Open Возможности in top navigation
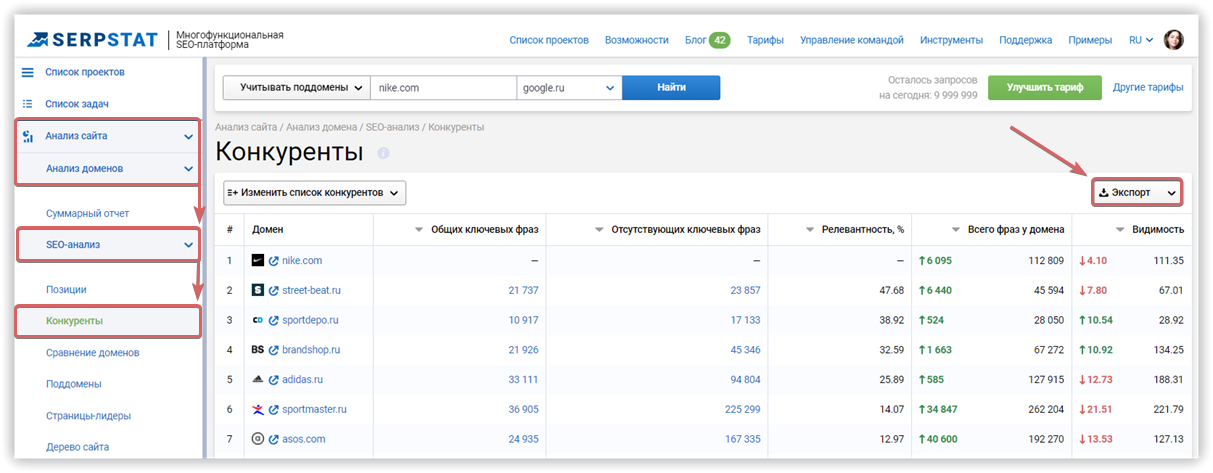Image resolution: width=1213 pixels, height=473 pixels. (x=637, y=40)
